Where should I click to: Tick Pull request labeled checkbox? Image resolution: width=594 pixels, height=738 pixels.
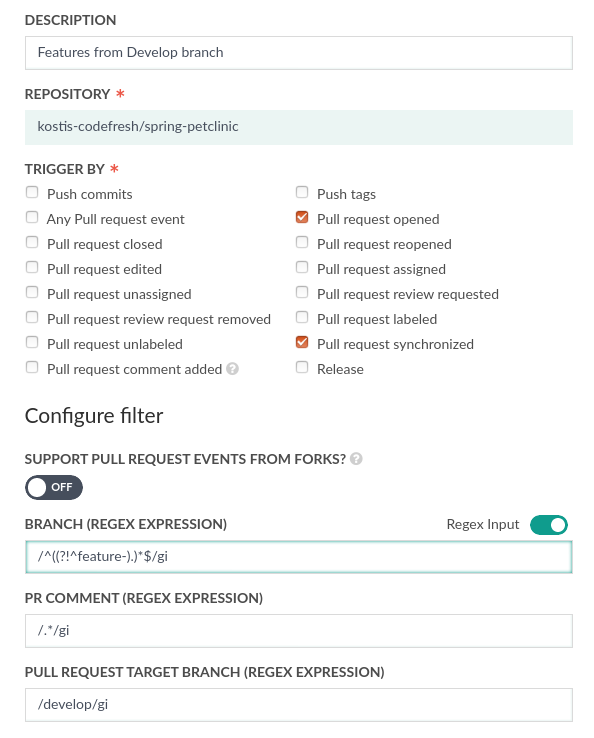click(x=302, y=317)
